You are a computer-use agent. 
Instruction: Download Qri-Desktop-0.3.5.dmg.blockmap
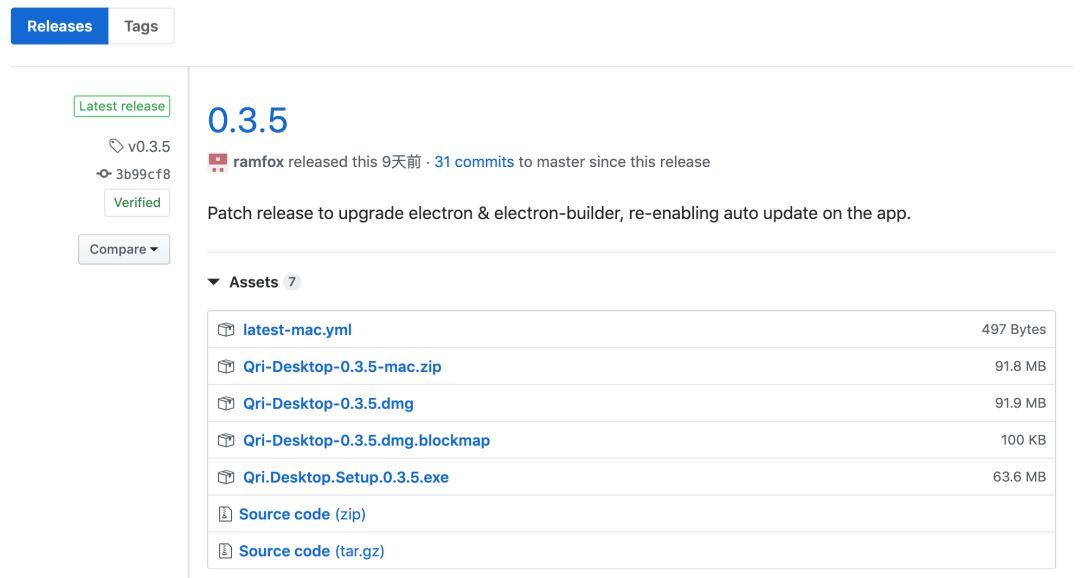click(x=366, y=440)
